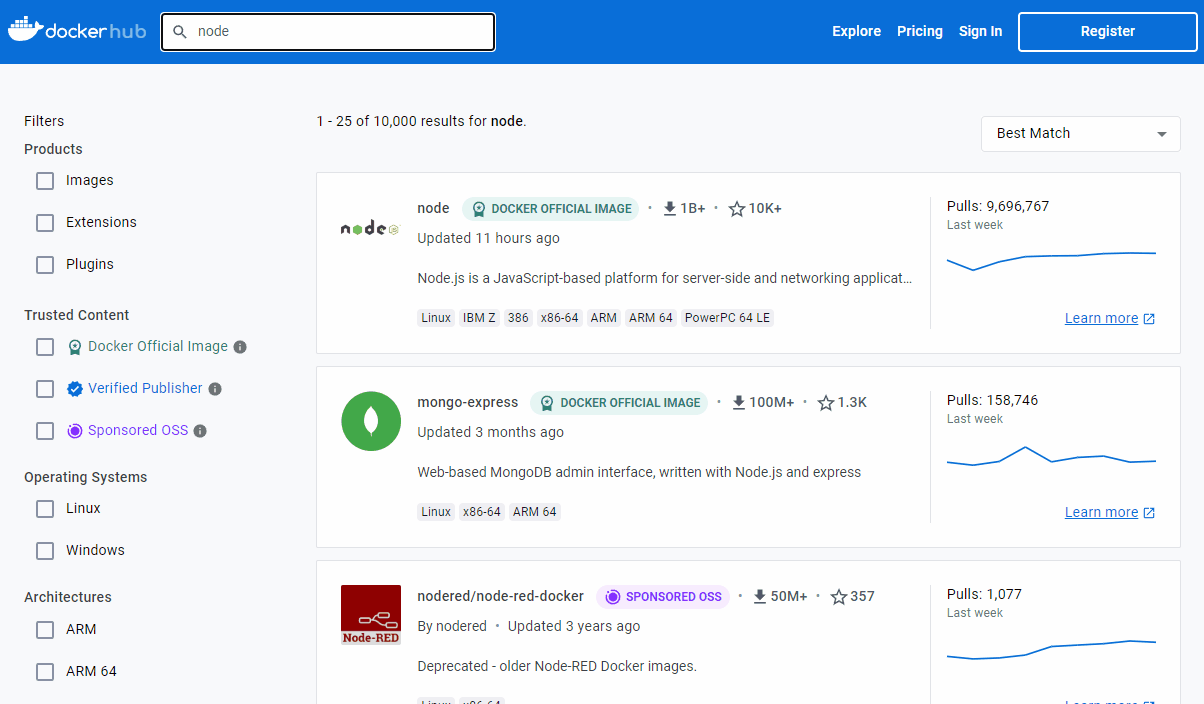Click the Sign In link
The image size is (1204, 704).
coord(980,31)
